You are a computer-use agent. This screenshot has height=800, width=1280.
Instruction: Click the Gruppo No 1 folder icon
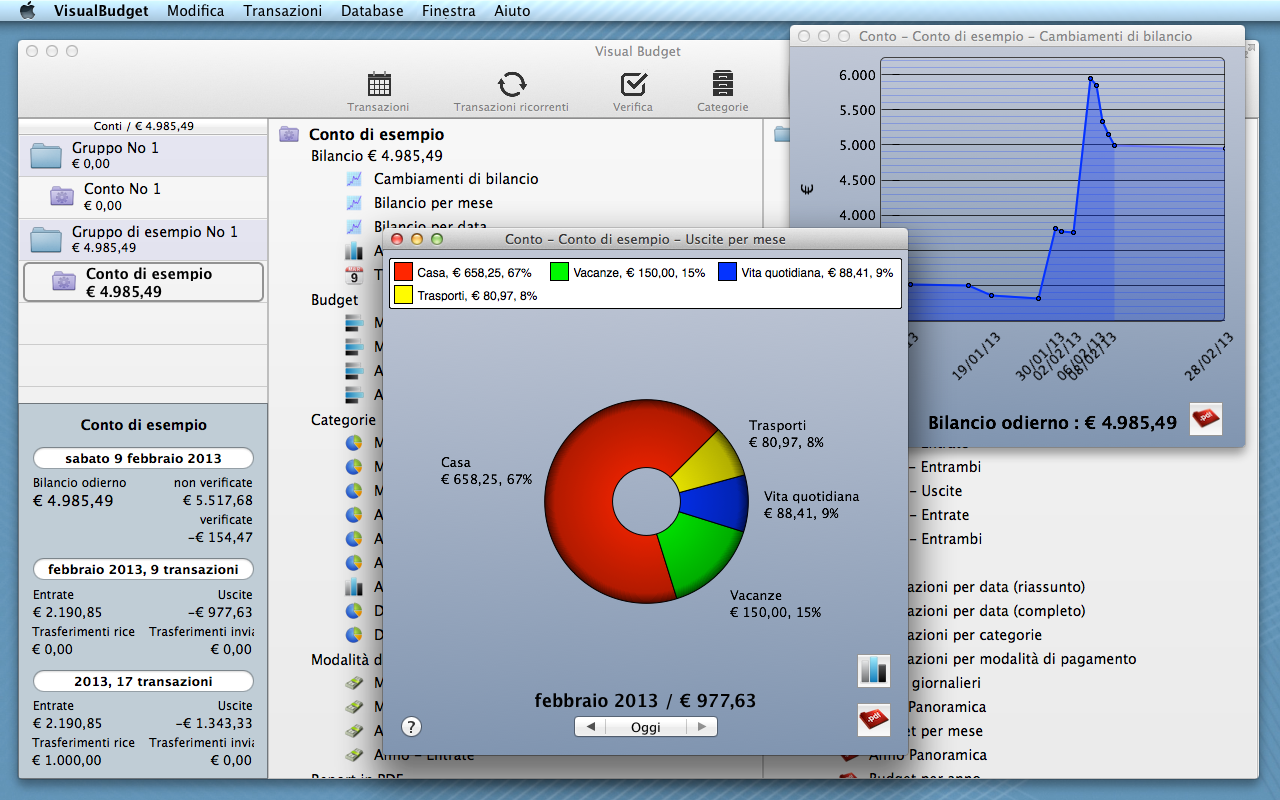point(46,155)
